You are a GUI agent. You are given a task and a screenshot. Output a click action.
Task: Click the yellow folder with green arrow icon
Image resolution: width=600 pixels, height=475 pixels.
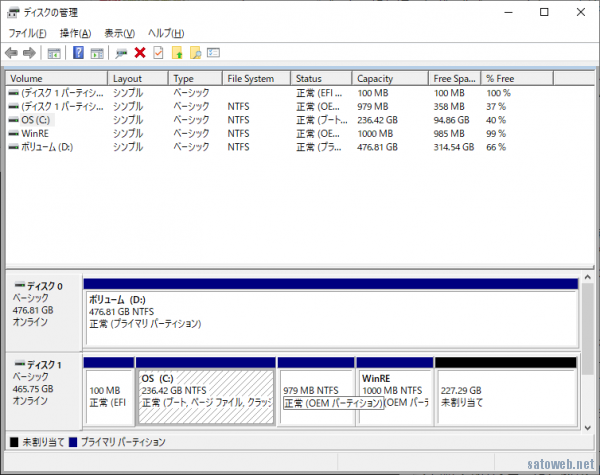click(x=177, y=52)
